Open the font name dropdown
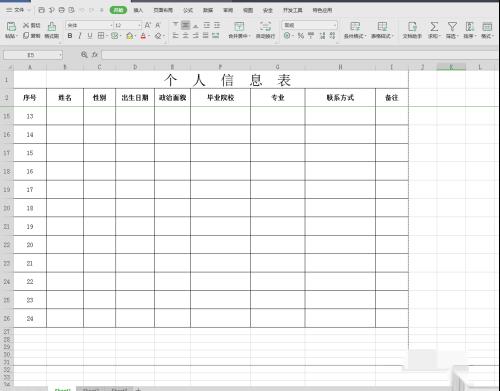The height and width of the screenshot is (391, 500). click(111, 25)
